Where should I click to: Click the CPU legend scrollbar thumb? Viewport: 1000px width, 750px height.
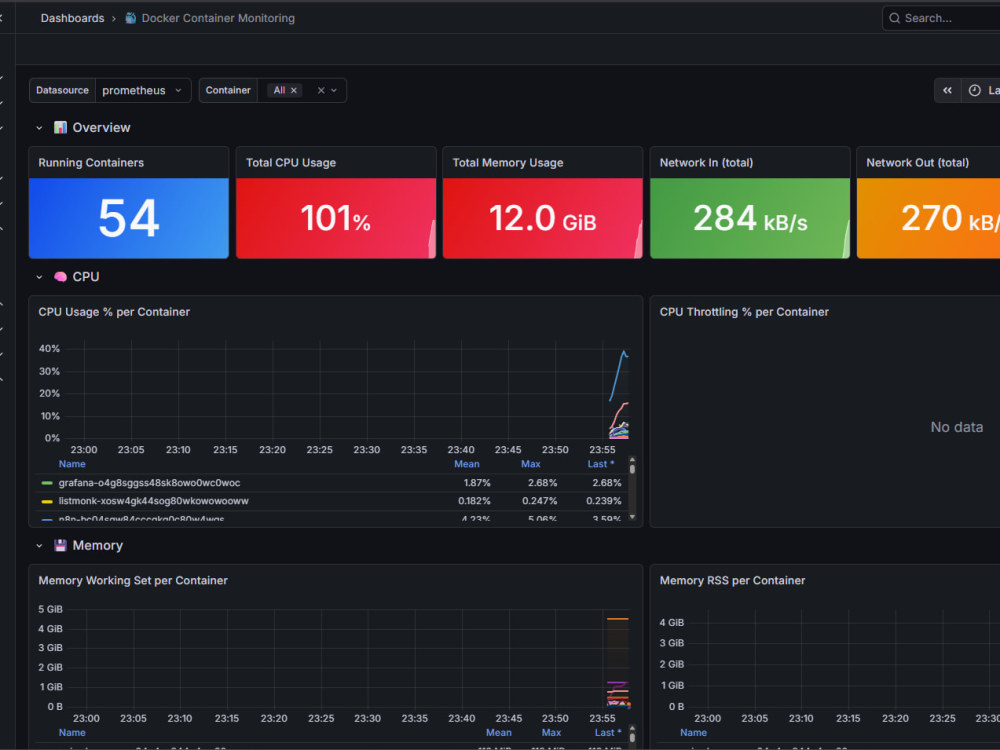point(632,469)
